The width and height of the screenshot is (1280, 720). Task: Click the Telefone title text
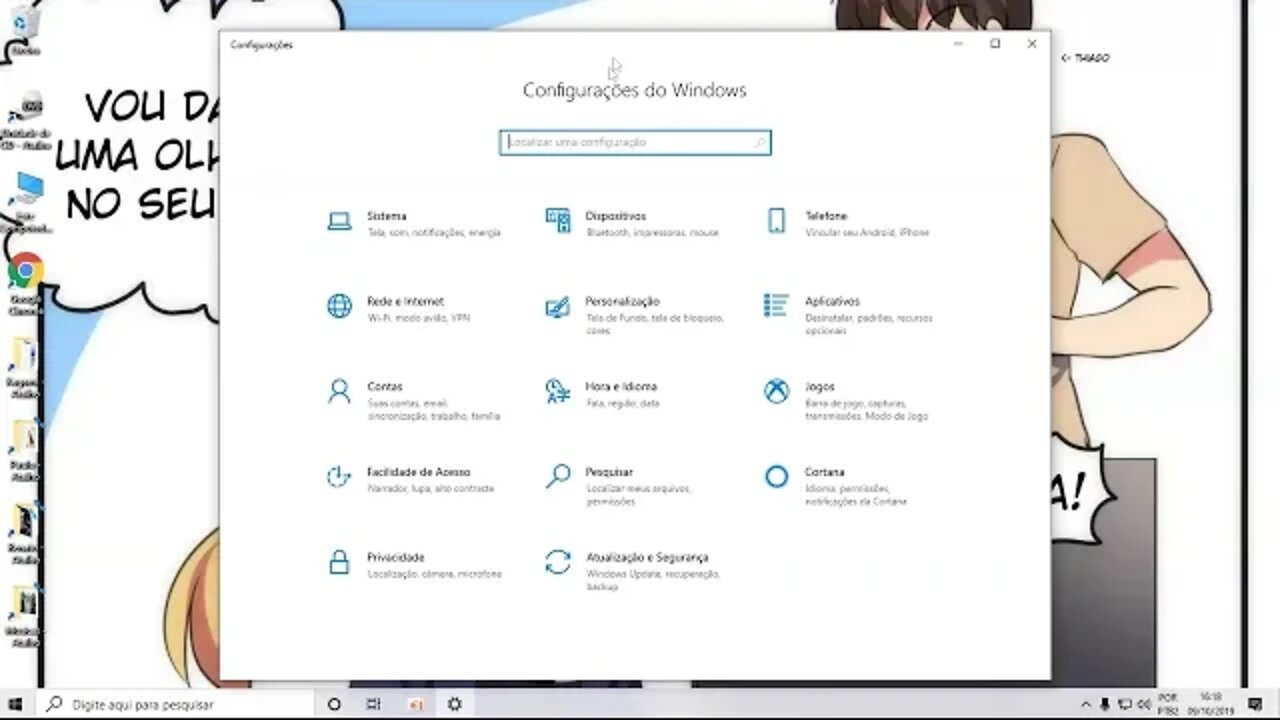click(x=826, y=216)
